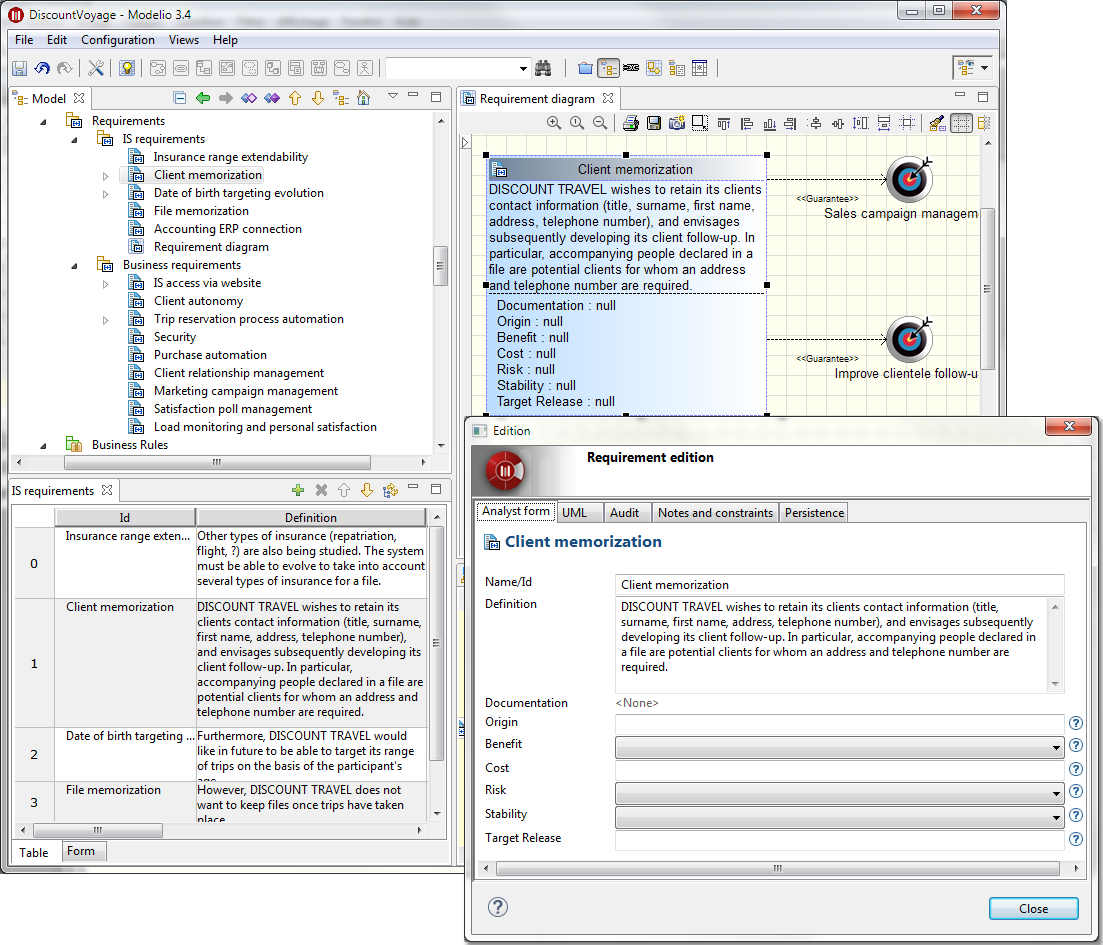Click the Sales campaign management target icon
The image size is (1103, 945).
click(909, 179)
